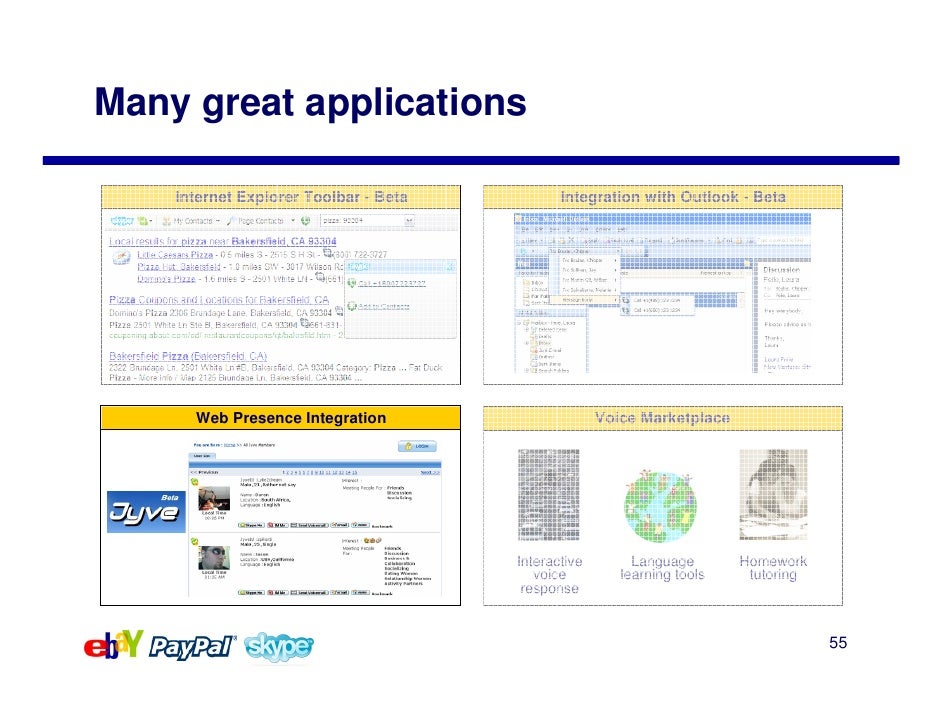Viewport: 942px width, 728px height.
Task: Click the Login button on Jyve page
Action: pyautogui.click(x=418, y=446)
